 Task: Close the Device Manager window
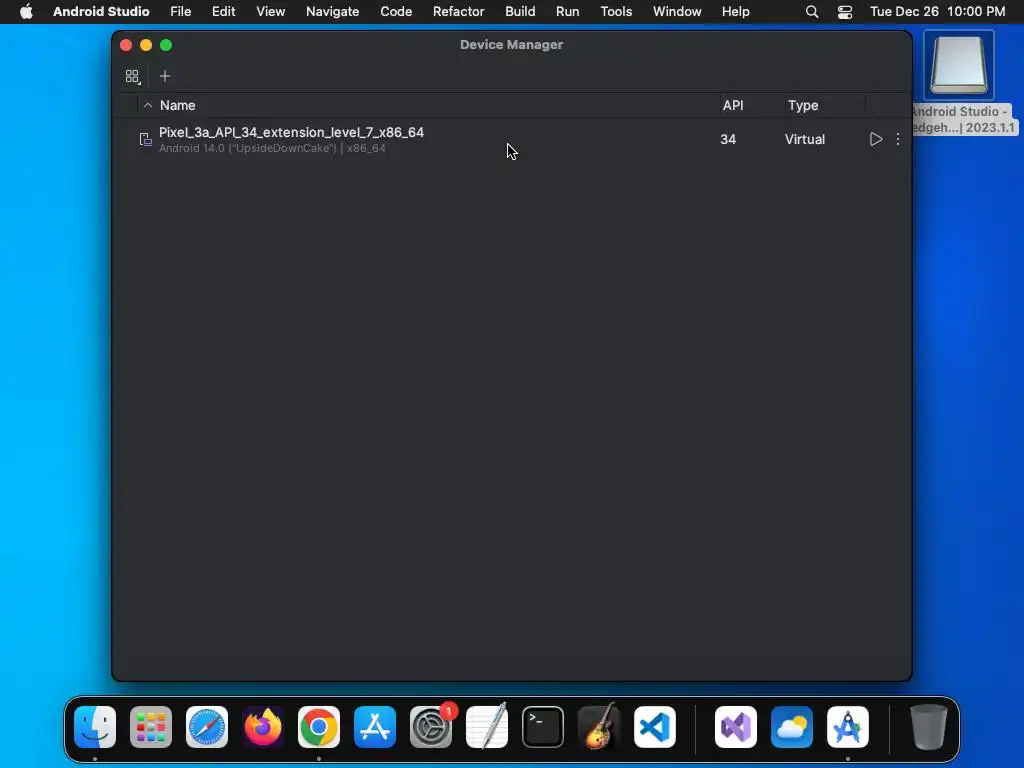126,45
